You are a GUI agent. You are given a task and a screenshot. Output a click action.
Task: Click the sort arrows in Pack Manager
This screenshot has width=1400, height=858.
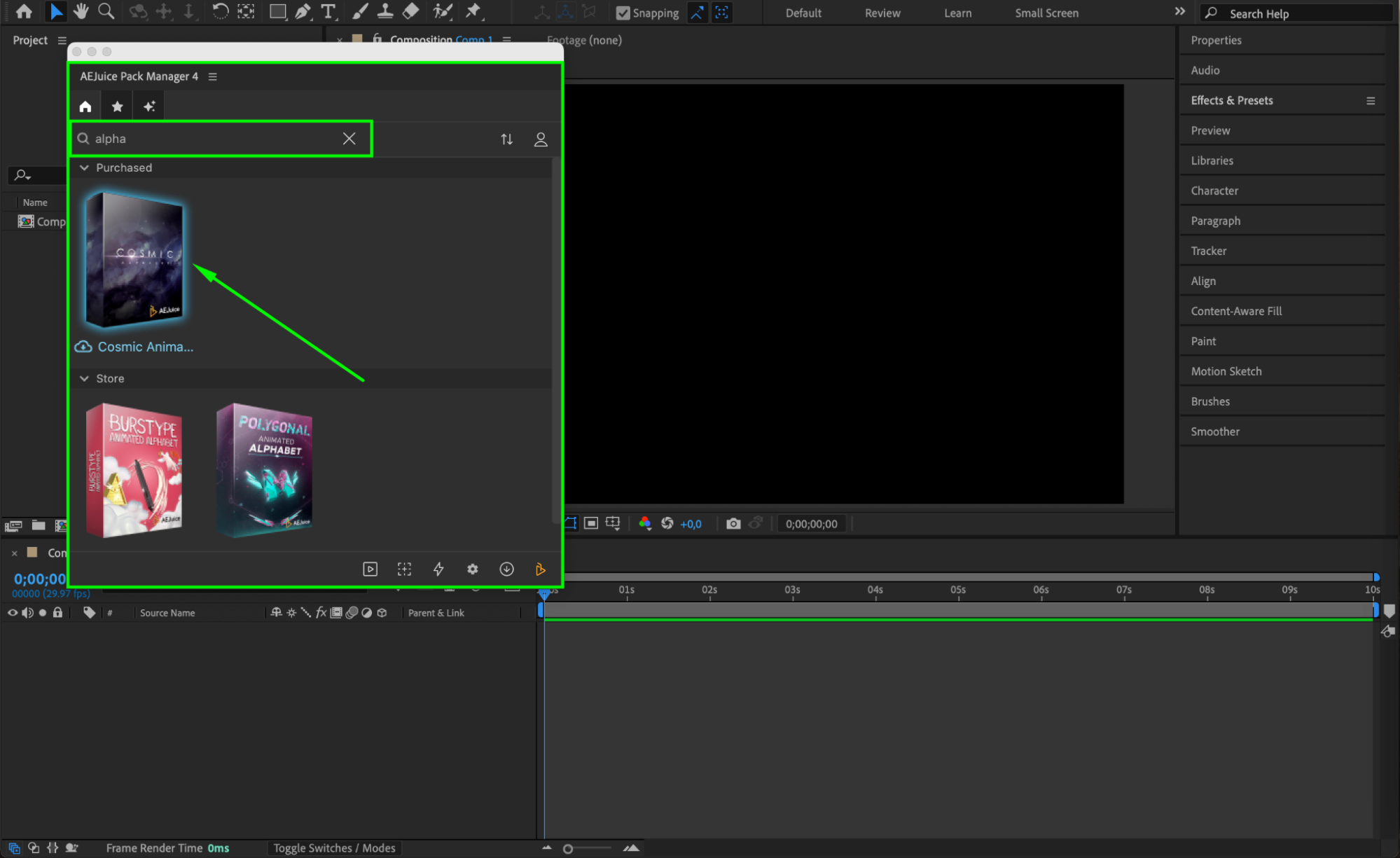pos(506,139)
